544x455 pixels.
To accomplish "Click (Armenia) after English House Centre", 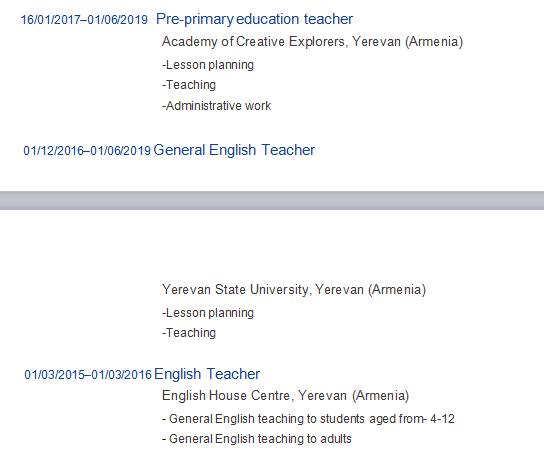I will pyautogui.click(x=381, y=396).
